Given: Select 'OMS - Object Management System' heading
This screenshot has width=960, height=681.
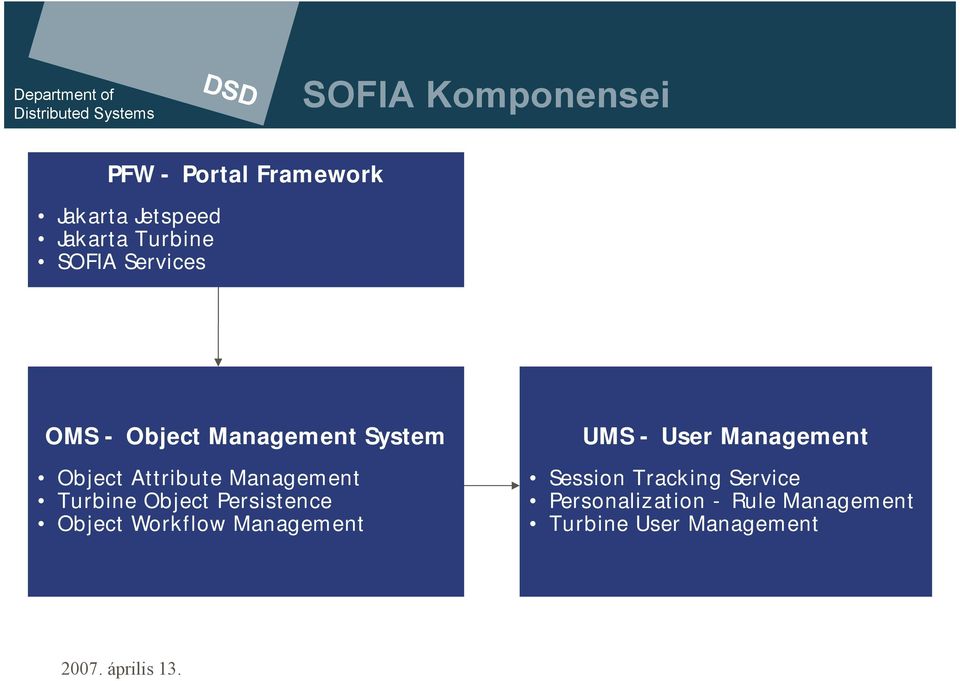Looking at the screenshot, I should (245, 437).
